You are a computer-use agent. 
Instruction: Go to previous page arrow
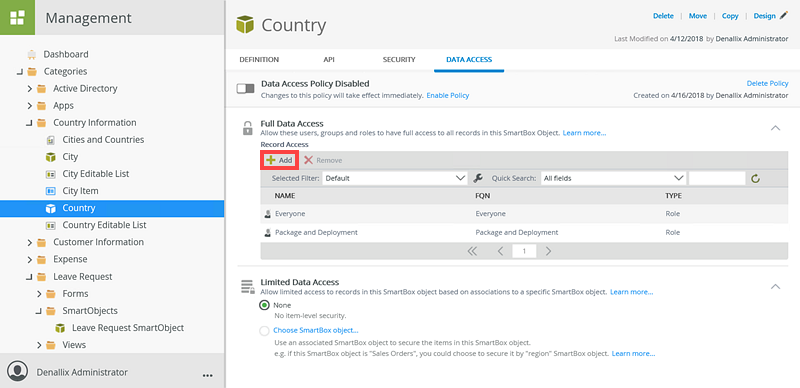coord(501,251)
